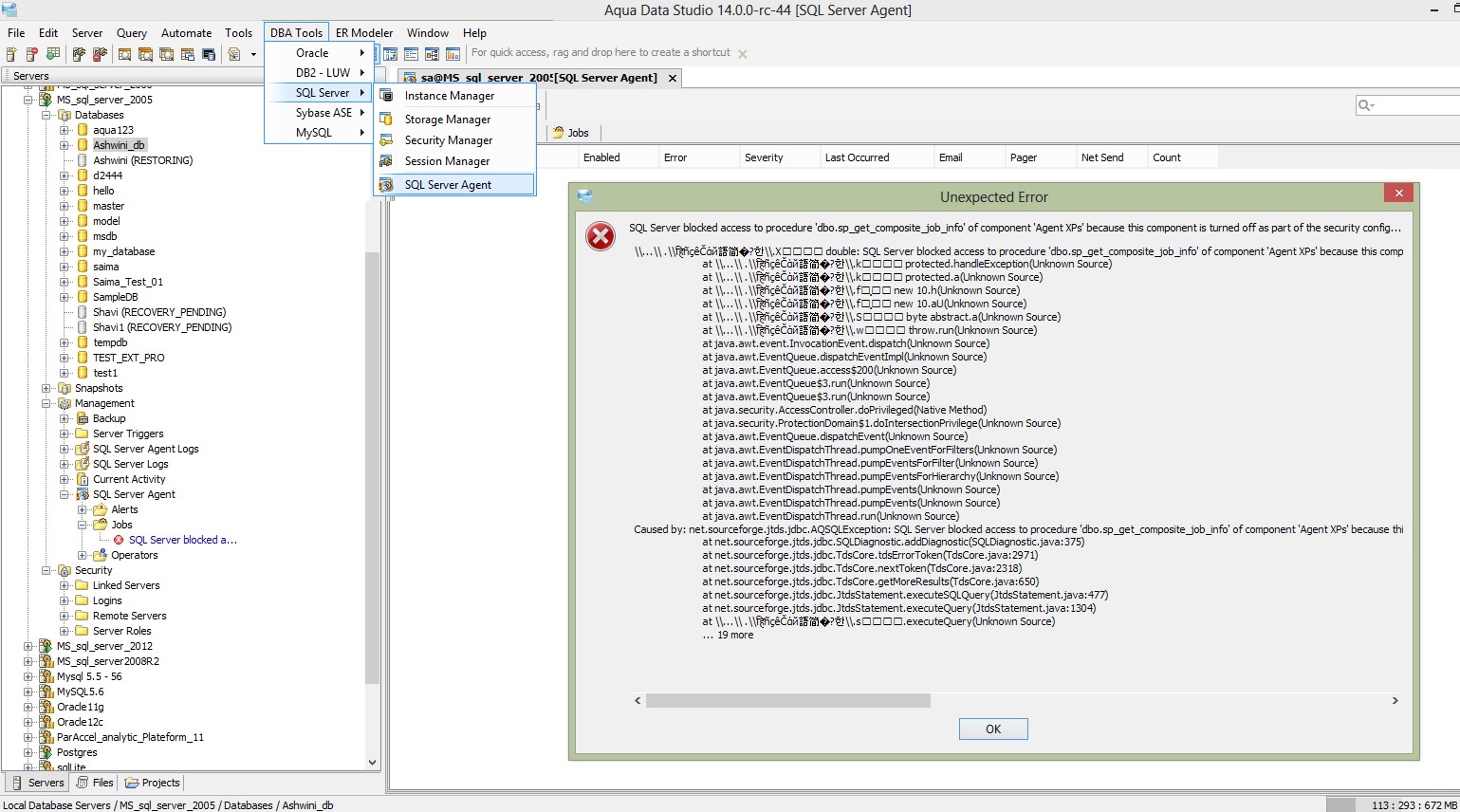Click the error dialog horizontal scrollbar thumb

click(787, 700)
